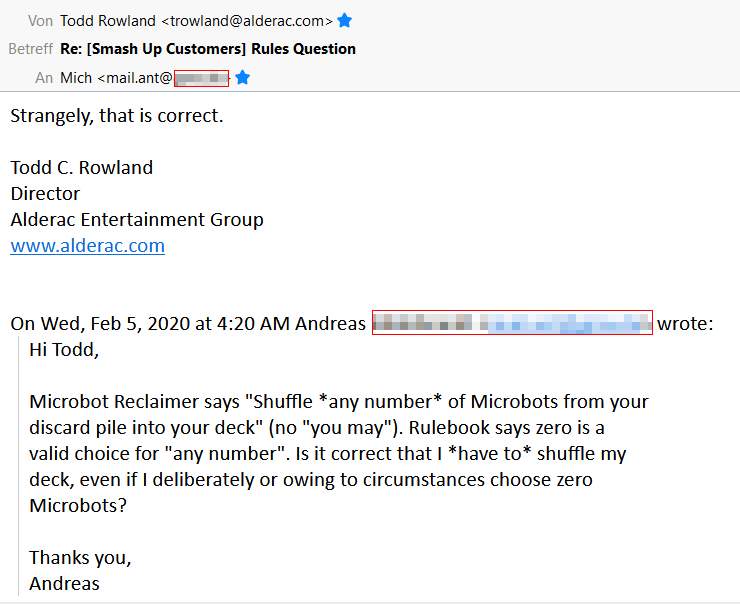Viewport: 740px width, 604px height.
Task: Click the signature name Todd C. Rowland
Action: [82, 168]
